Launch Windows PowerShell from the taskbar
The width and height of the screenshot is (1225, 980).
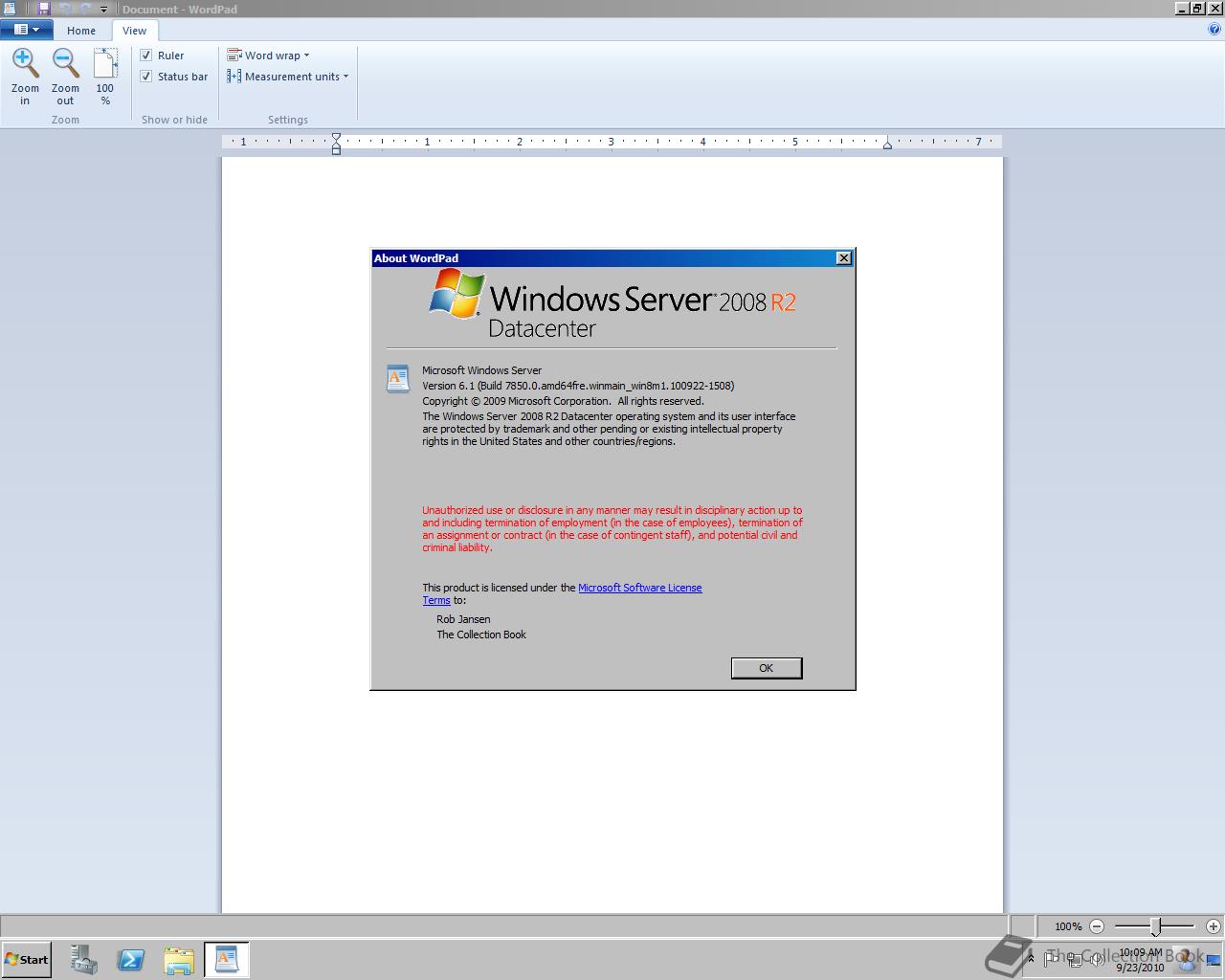click(131, 960)
